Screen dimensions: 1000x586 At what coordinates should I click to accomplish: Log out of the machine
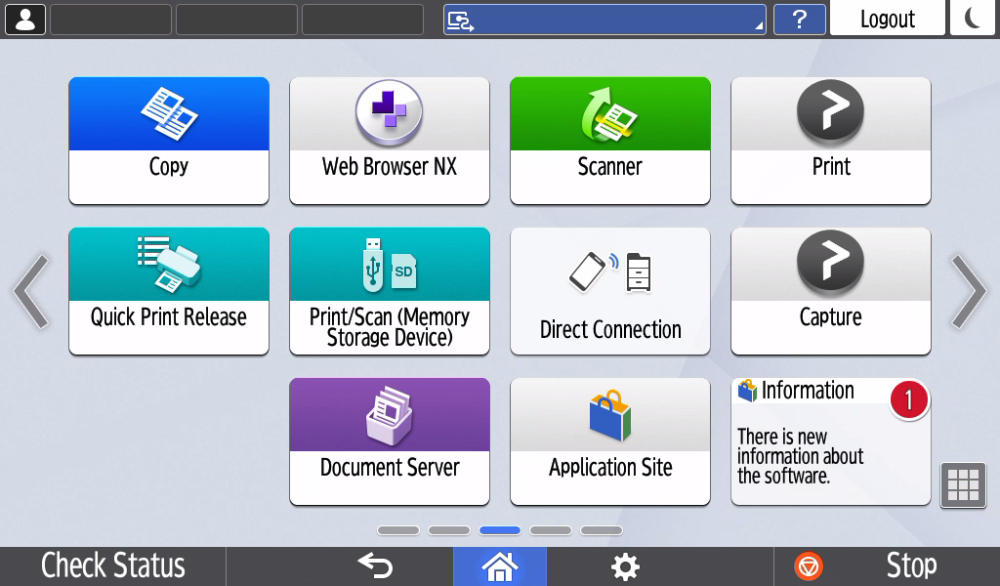[x=887, y=18]
